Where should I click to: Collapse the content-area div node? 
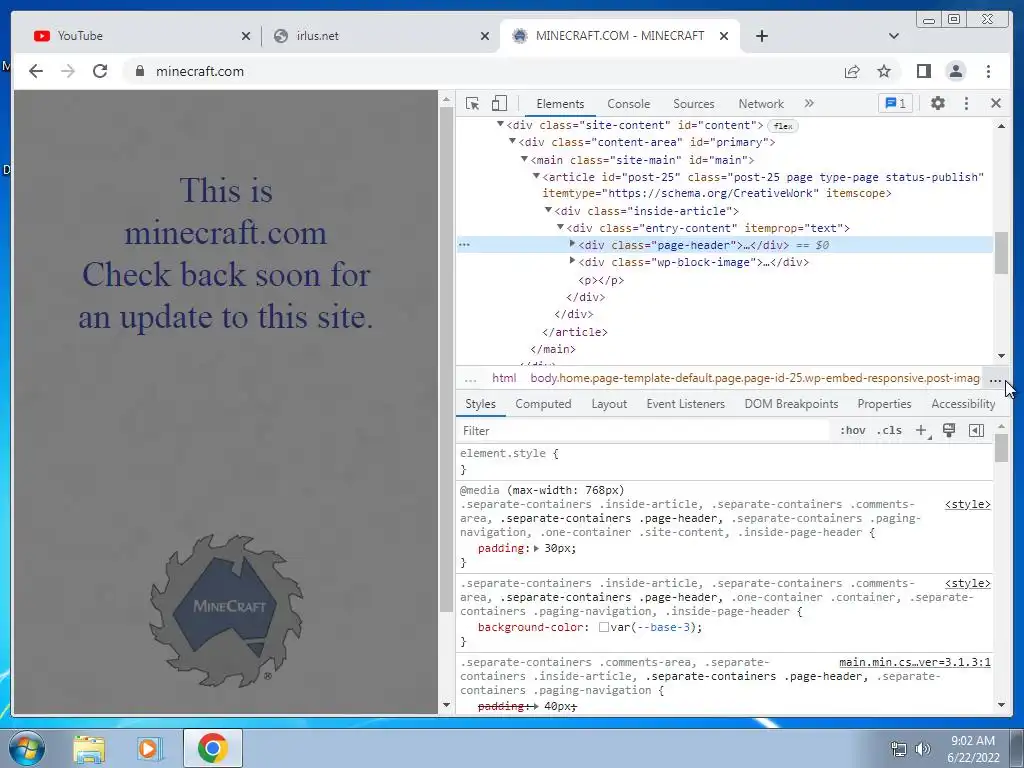(x=513, y=141)
